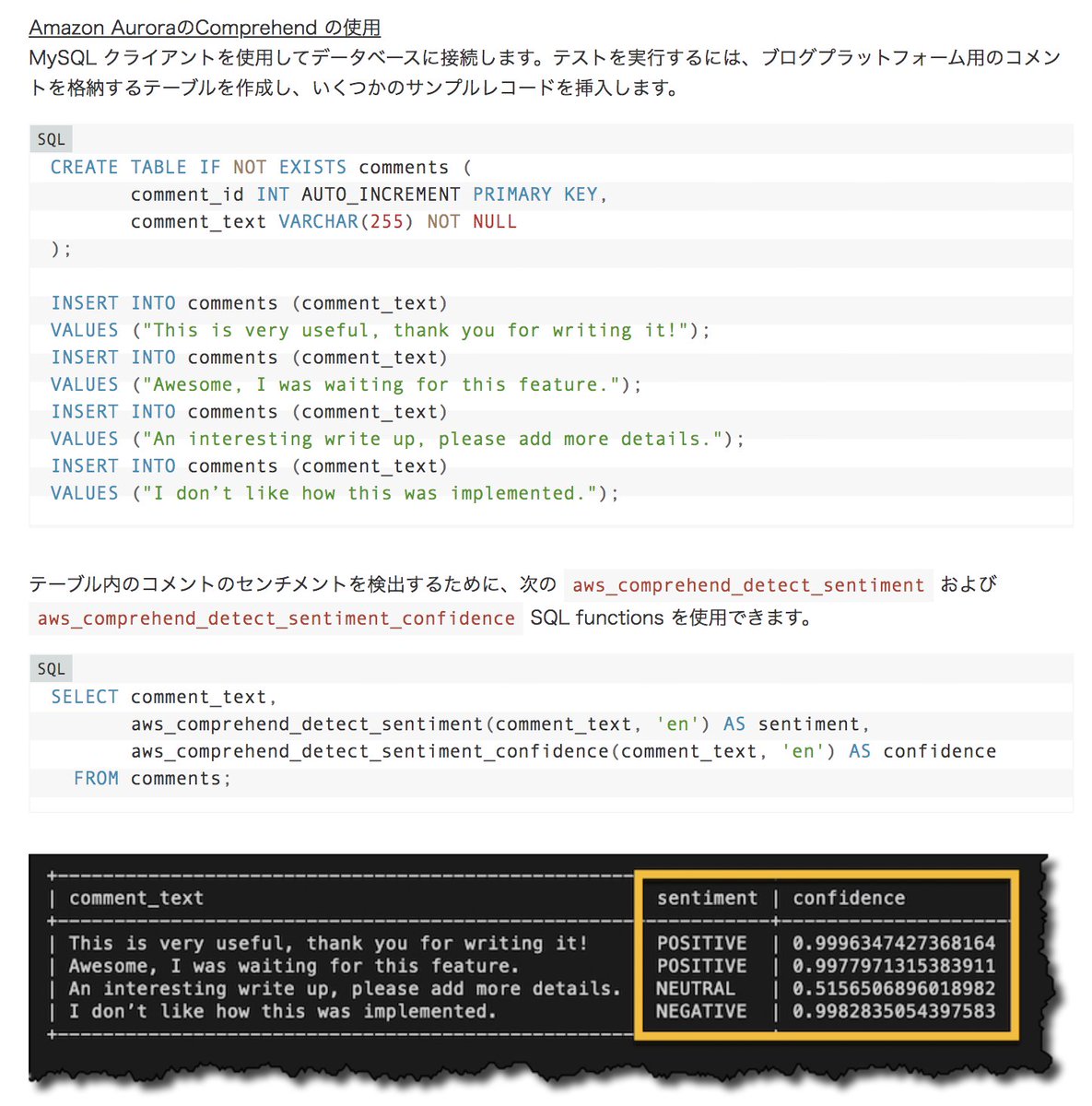The width and height of the screenshot is (1092, 1106).
Task: Click the confidence value 0.5156506896018982
Action: click(894, 989)
